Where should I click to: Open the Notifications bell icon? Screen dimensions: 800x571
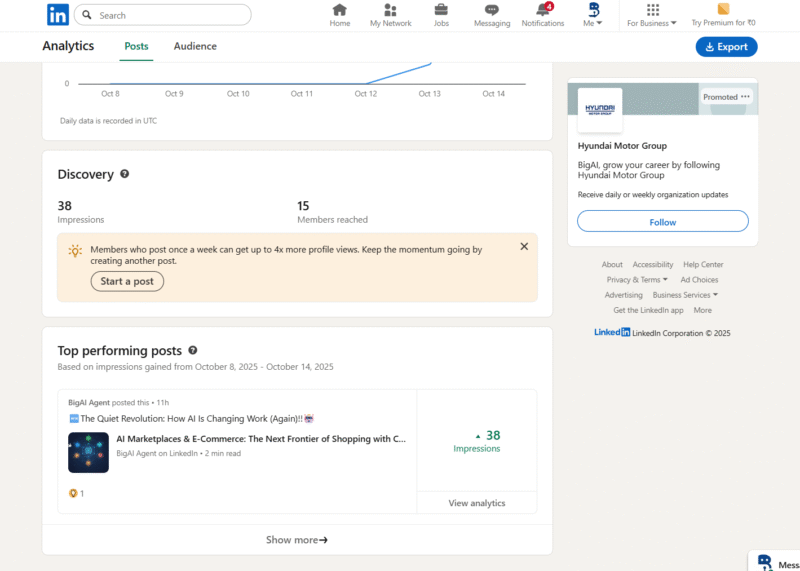point(543,10)
